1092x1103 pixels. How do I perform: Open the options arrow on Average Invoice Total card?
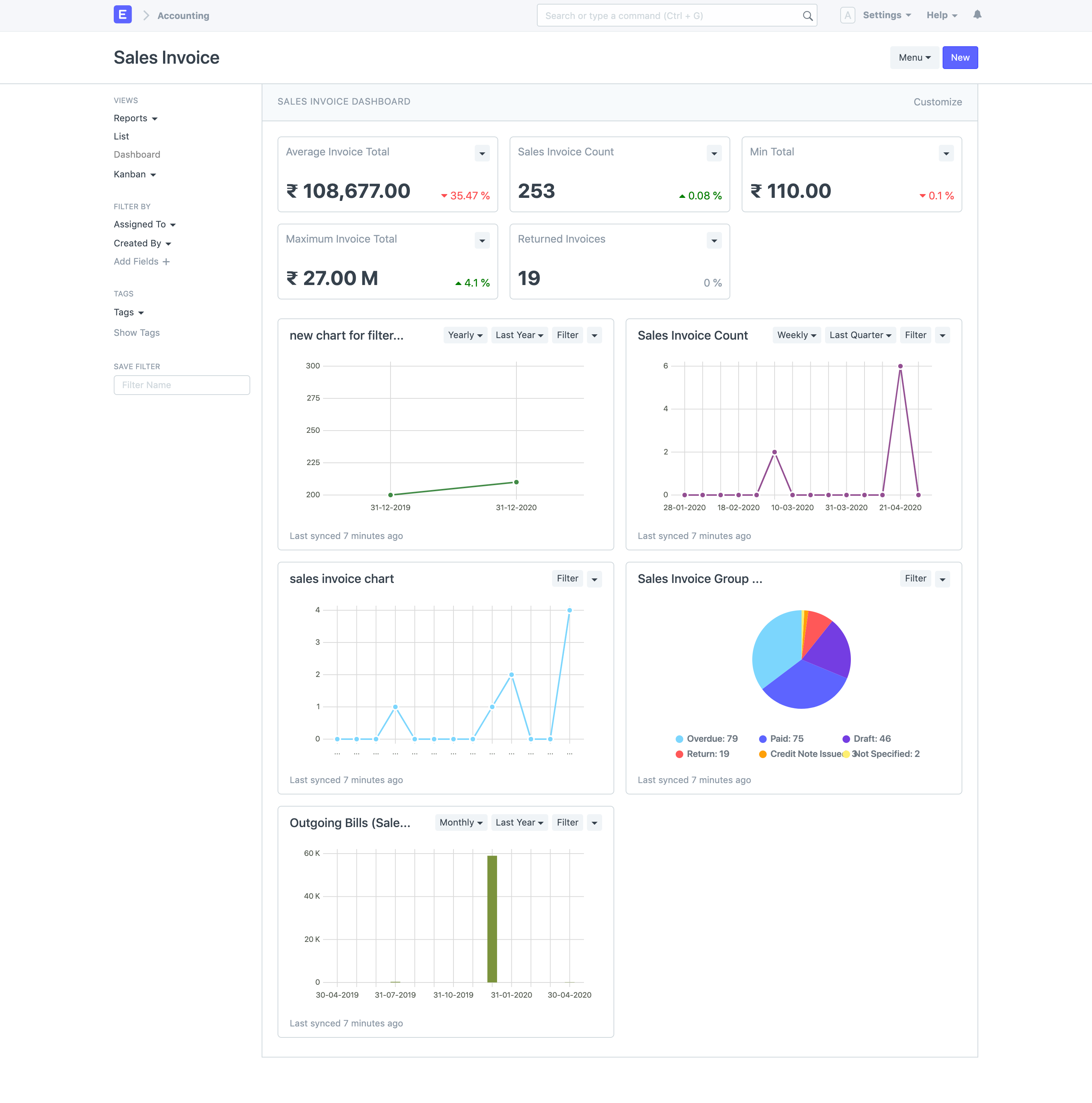tap(482, 154)
